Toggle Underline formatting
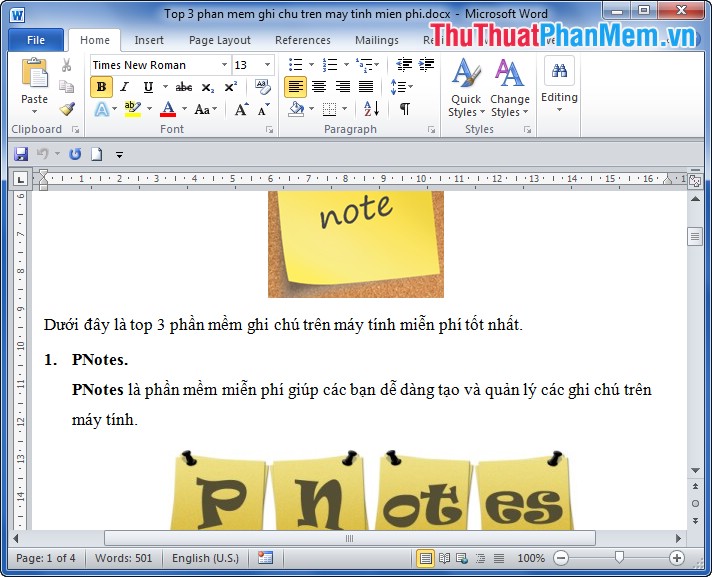The height and width of the screenshot is (577, 712). pos(148,87)
